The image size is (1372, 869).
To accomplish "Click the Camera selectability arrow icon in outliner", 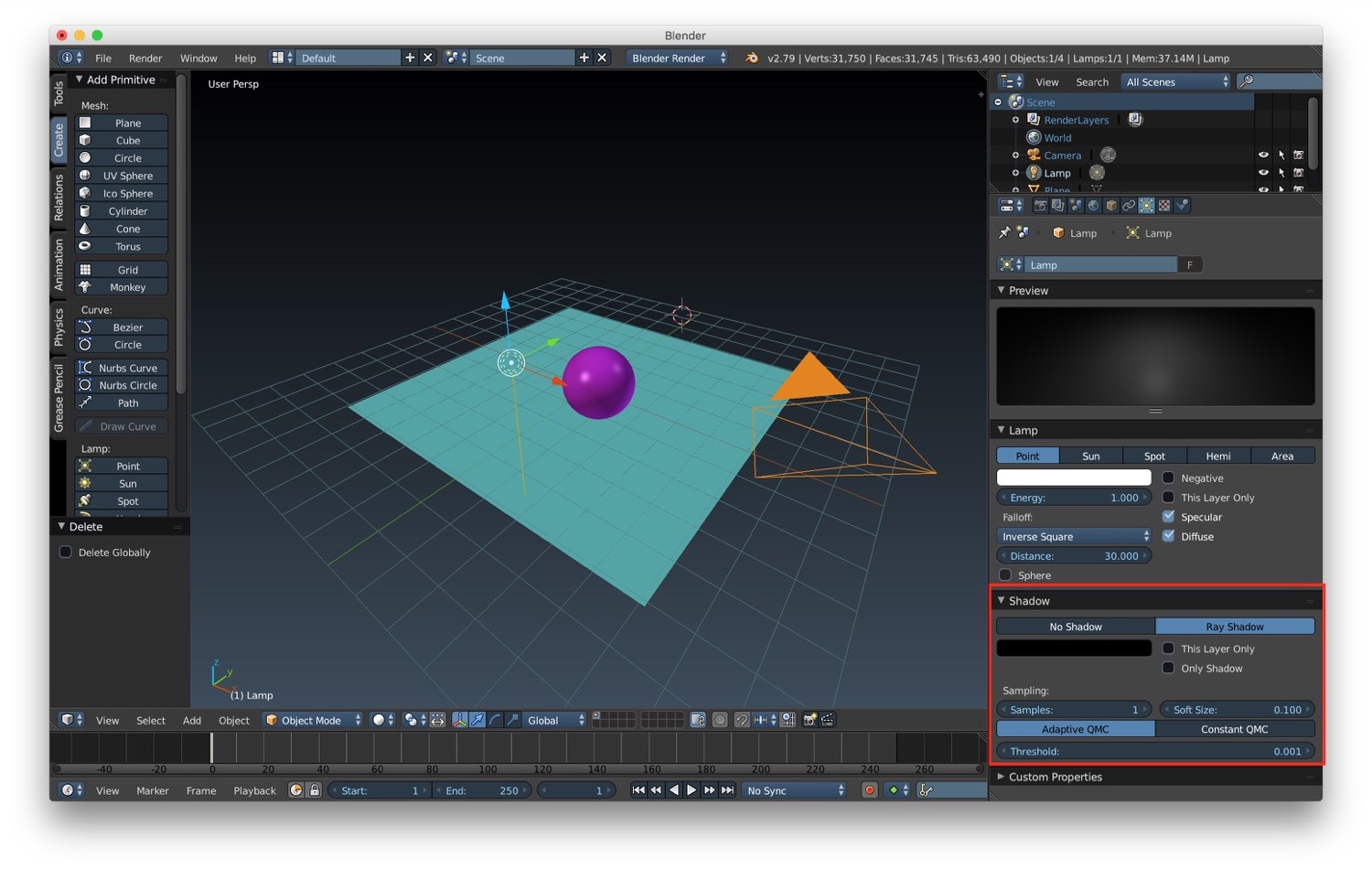I will click(x=1281, y=155).
